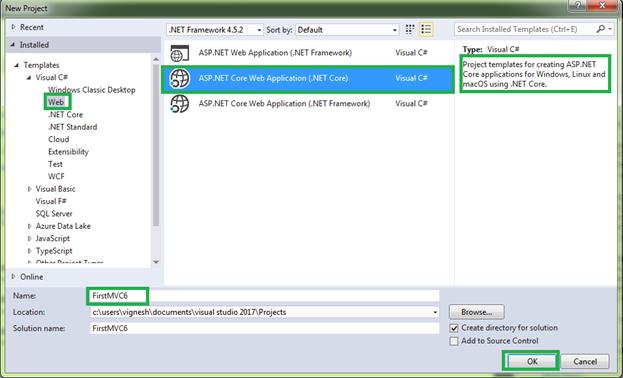This screenshot has height=378, width=623.
Task: Expand the JavaScript node
Action: (29, 239)
